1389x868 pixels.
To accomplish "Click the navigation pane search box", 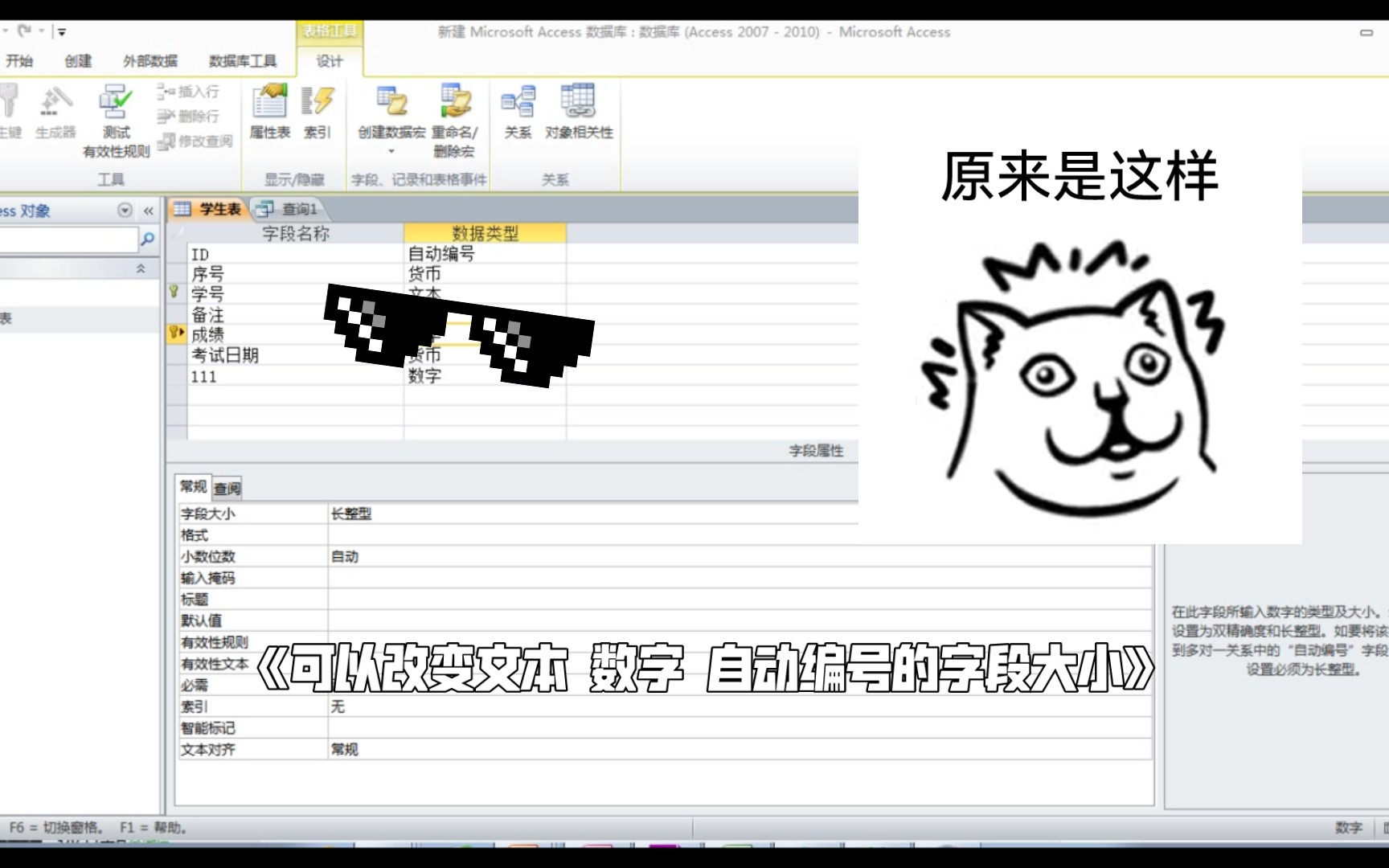I will tap(68, 239).
